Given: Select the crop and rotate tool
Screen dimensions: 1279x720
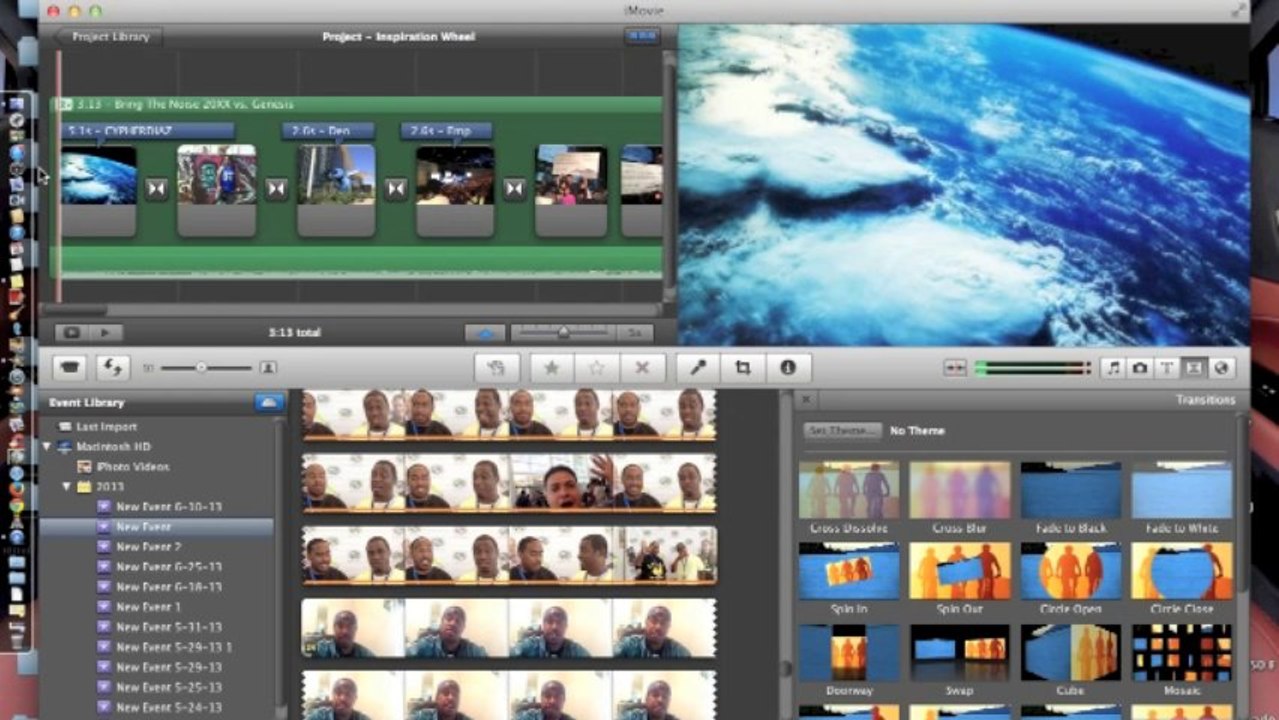Looking at the screenshot, I should click(x=742, y=368).
